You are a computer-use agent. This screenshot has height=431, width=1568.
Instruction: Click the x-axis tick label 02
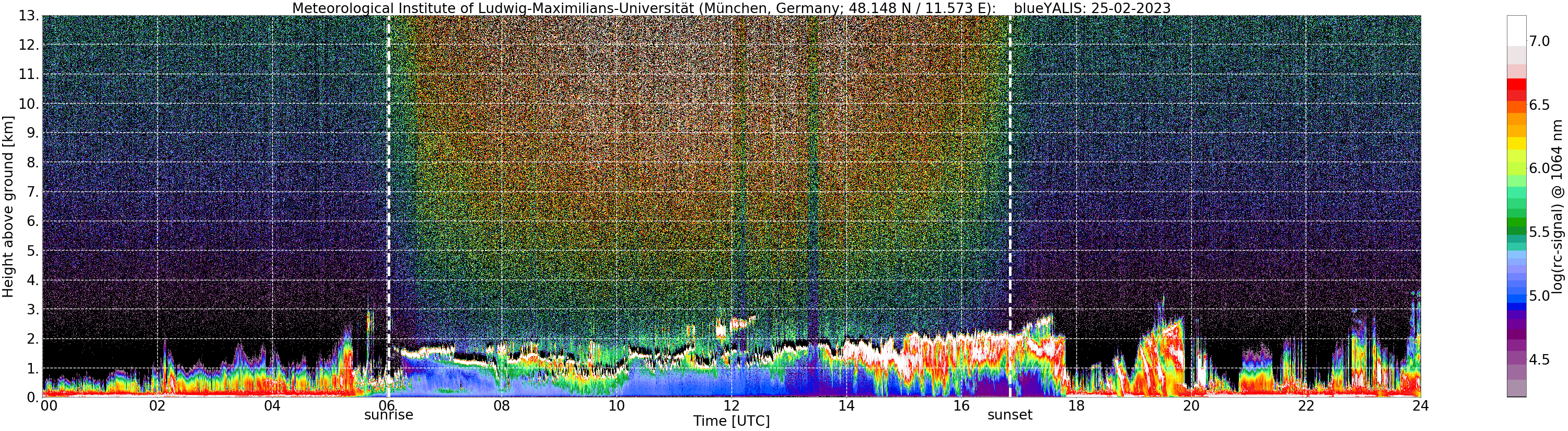click(x=157, y=406)
